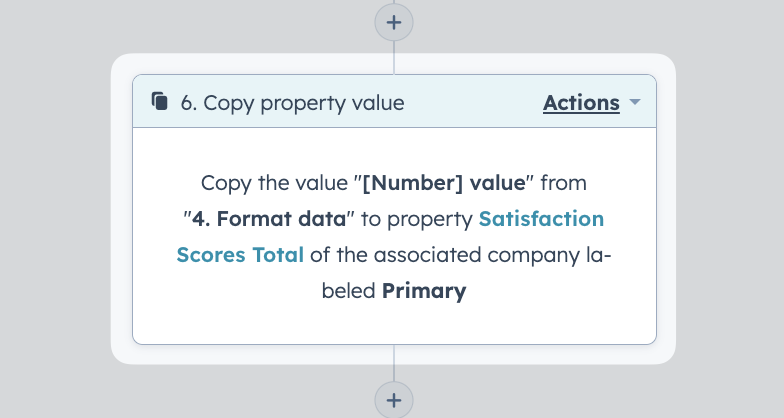Click the connector line above the card
This screenshot has height=418, width=784.
(394, 58)
